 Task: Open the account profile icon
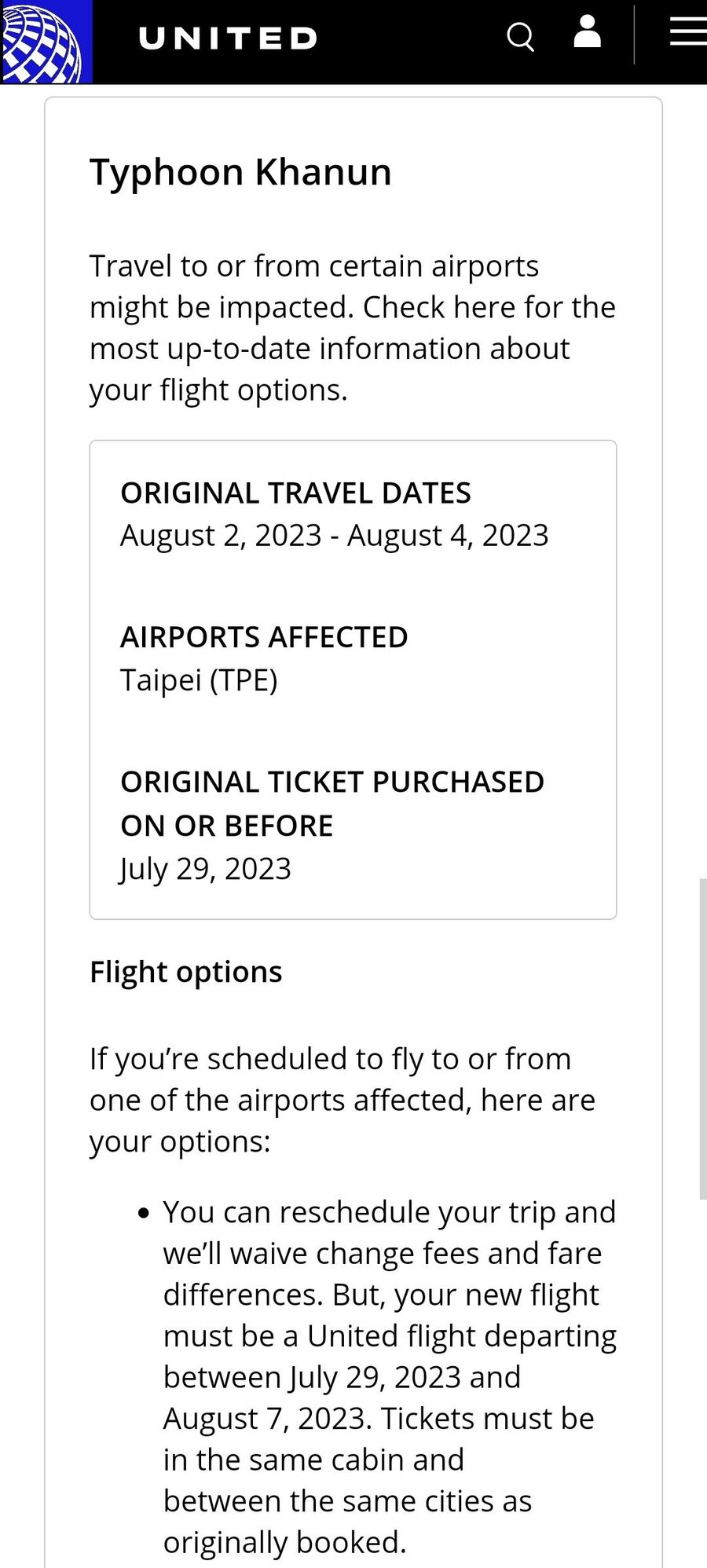(x=587, y=32)
